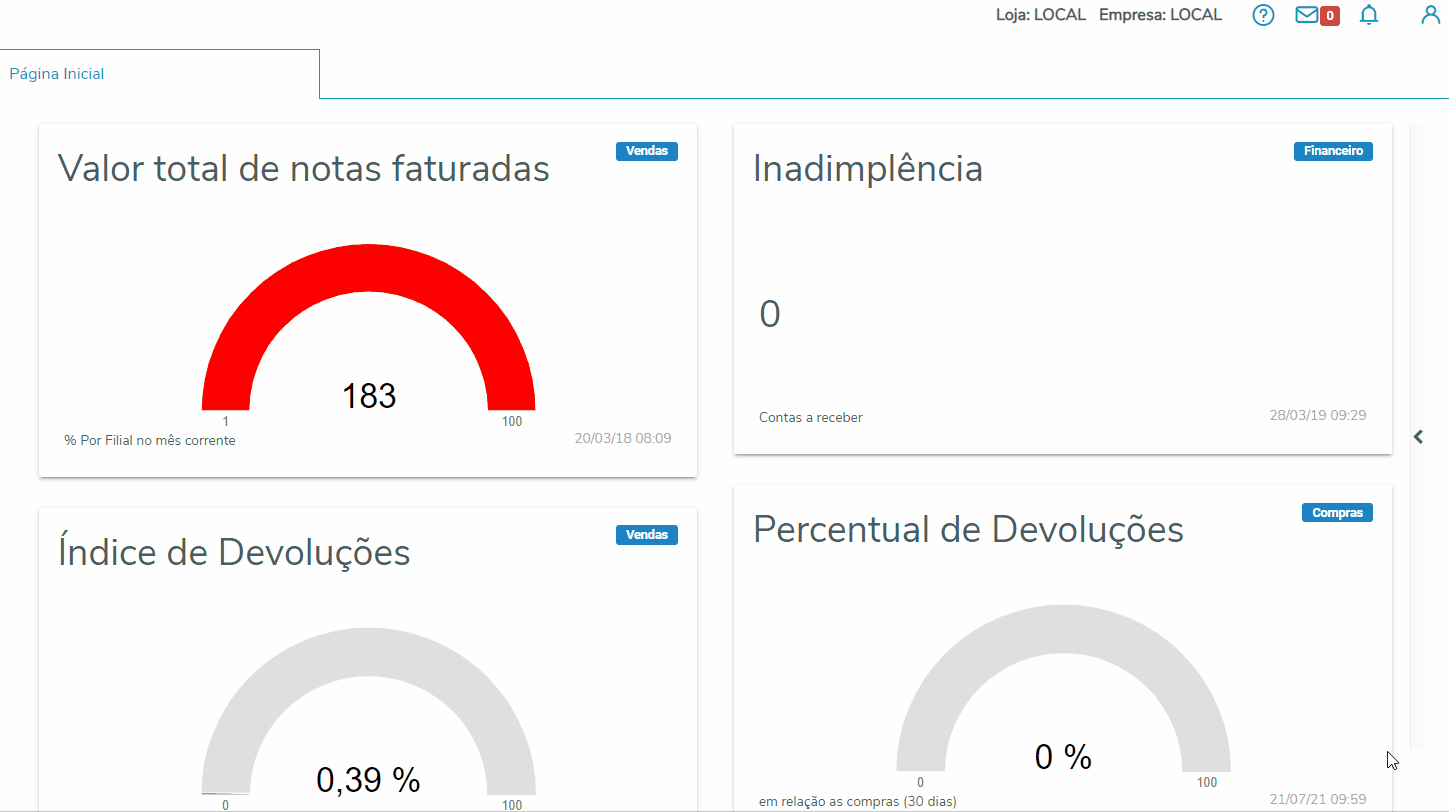Click % Por Filial no mês corrente label
The width and height of the screenshot is (1449, 812).
pyautogui.click(x=150, y=440)
